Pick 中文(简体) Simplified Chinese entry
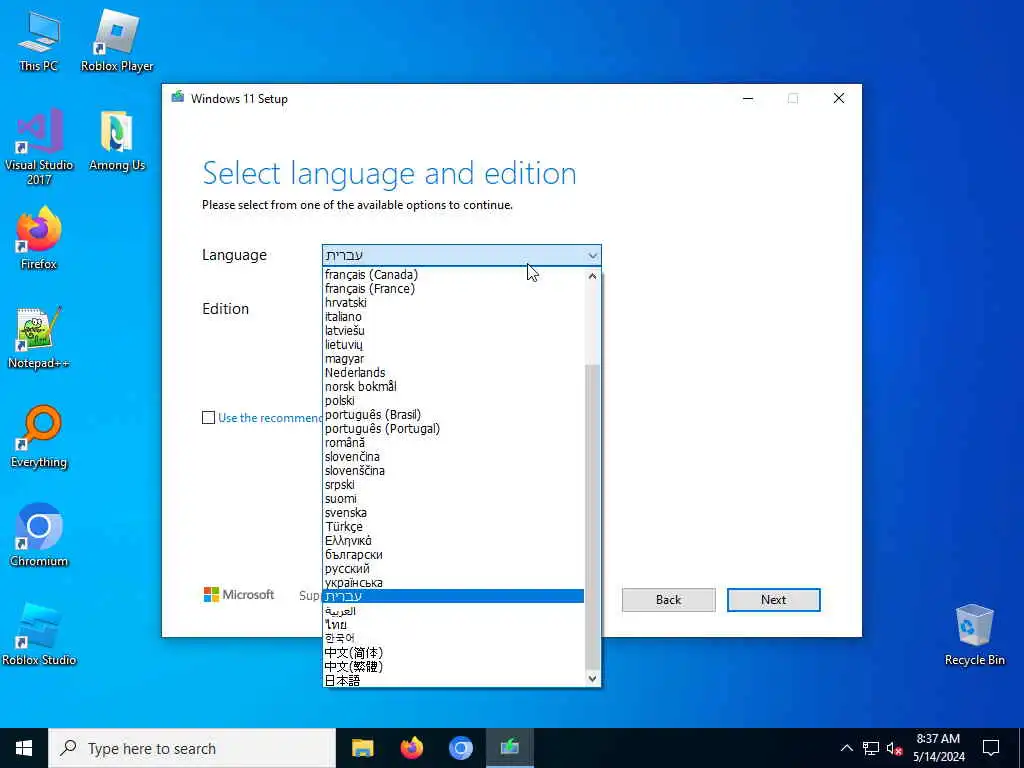Image resolution: width=1024 pixels, height=768 pixels. [x=453, y=652]
